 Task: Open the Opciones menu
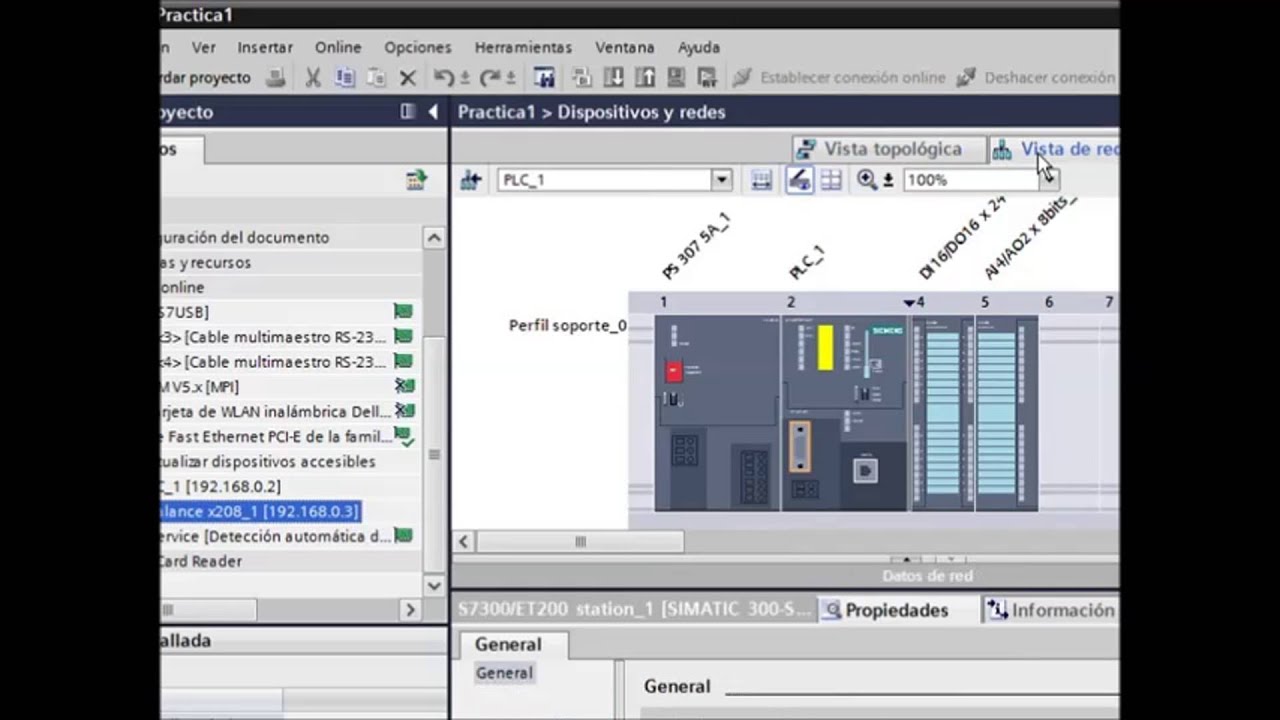418,47
